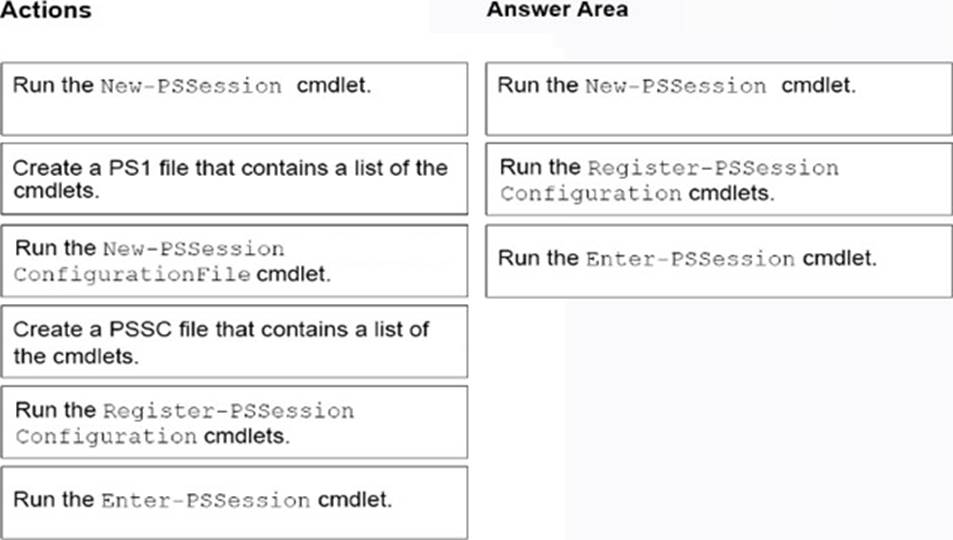The height and width of the screenshot is (540, 953).
Task: Select Enter-PSSession cmdlet box in Actions list
Action: [235, 502]
